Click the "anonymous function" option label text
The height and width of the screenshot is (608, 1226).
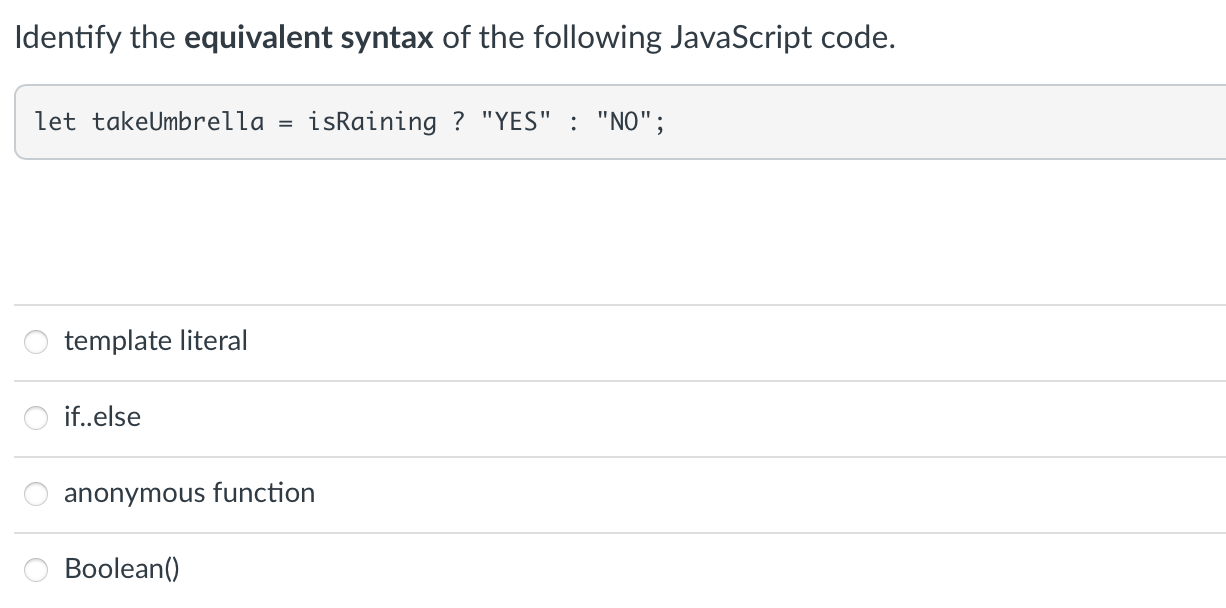[189, 494]
